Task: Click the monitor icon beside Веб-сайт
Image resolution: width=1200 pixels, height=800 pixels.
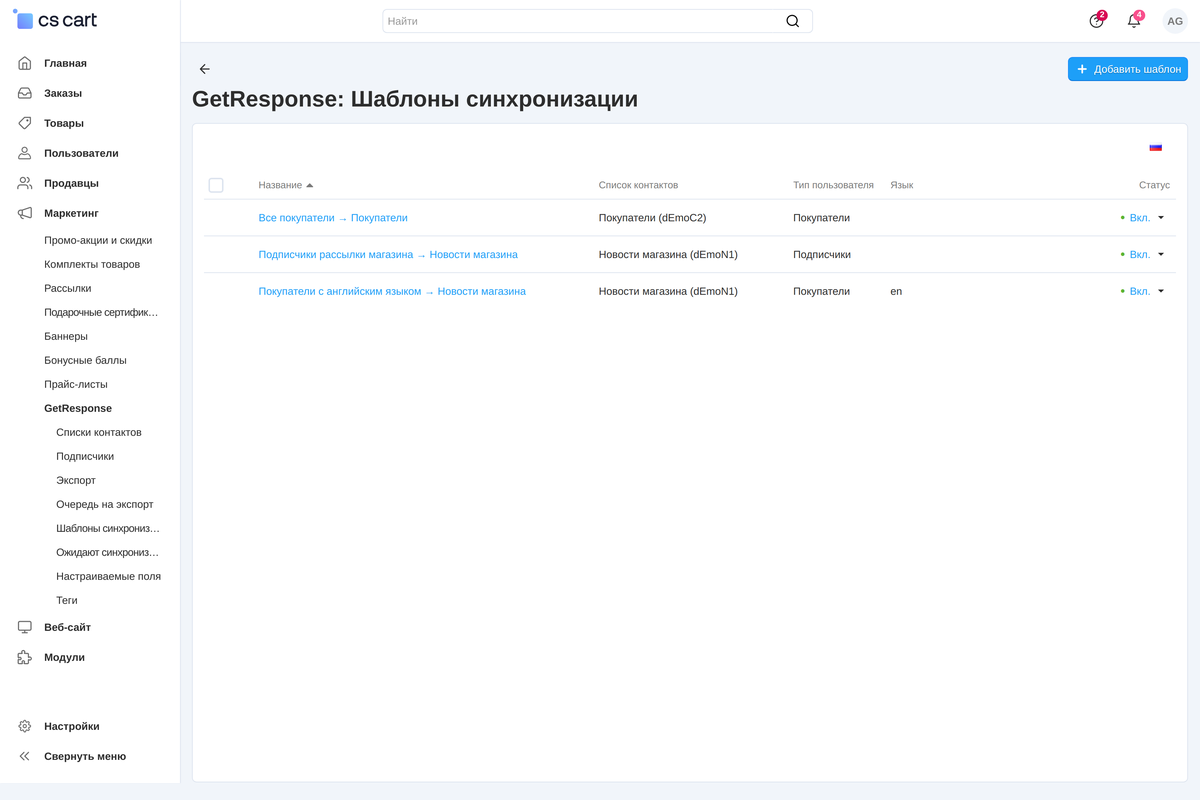Action: (25, 627)
